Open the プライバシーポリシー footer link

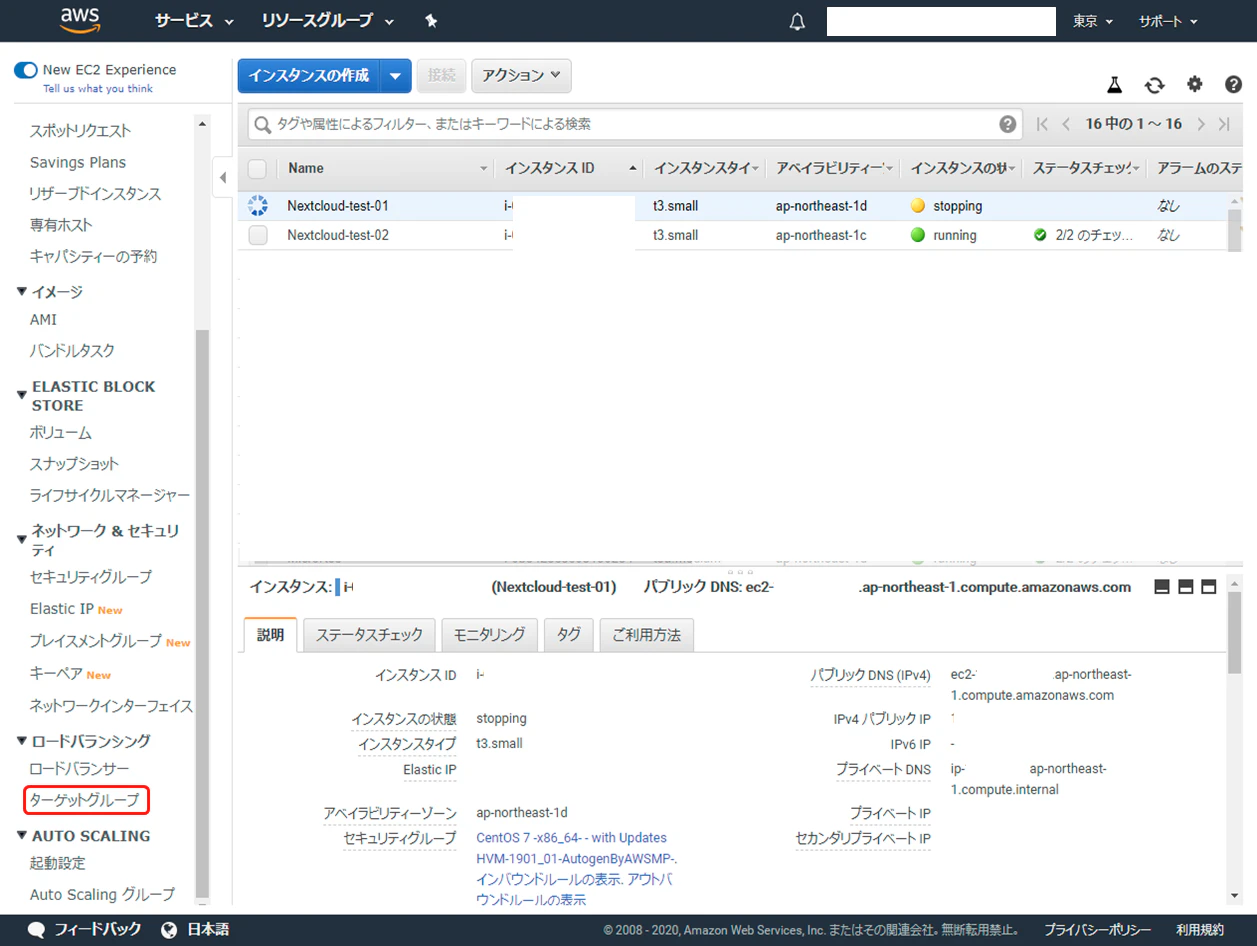(x=1098, y=930)
